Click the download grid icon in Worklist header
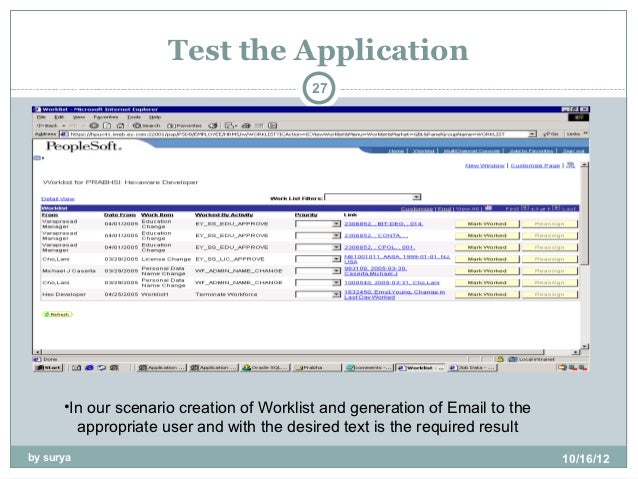 (x=488, y=208)
